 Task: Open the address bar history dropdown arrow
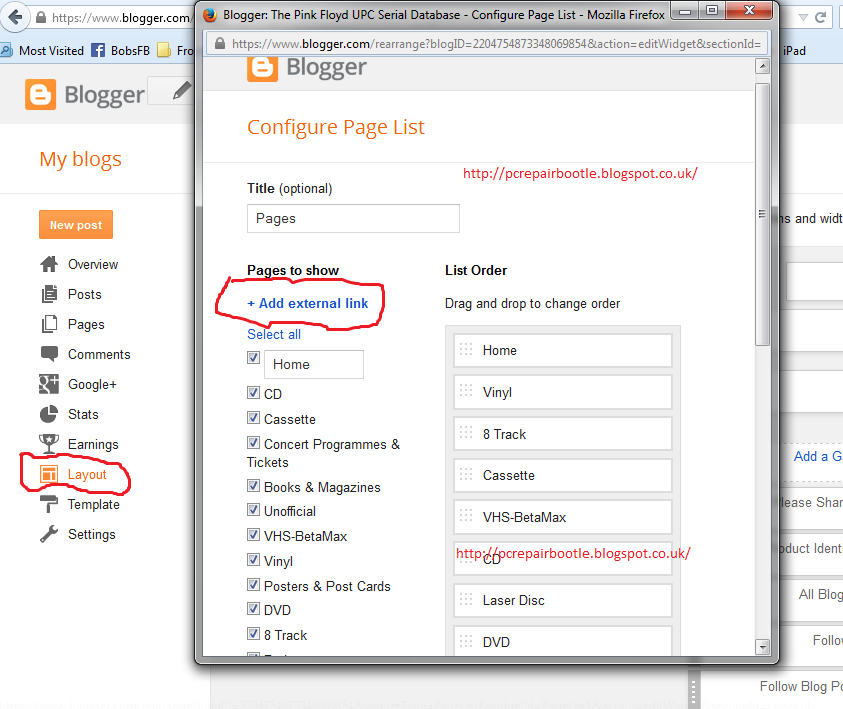coord(803,17)
